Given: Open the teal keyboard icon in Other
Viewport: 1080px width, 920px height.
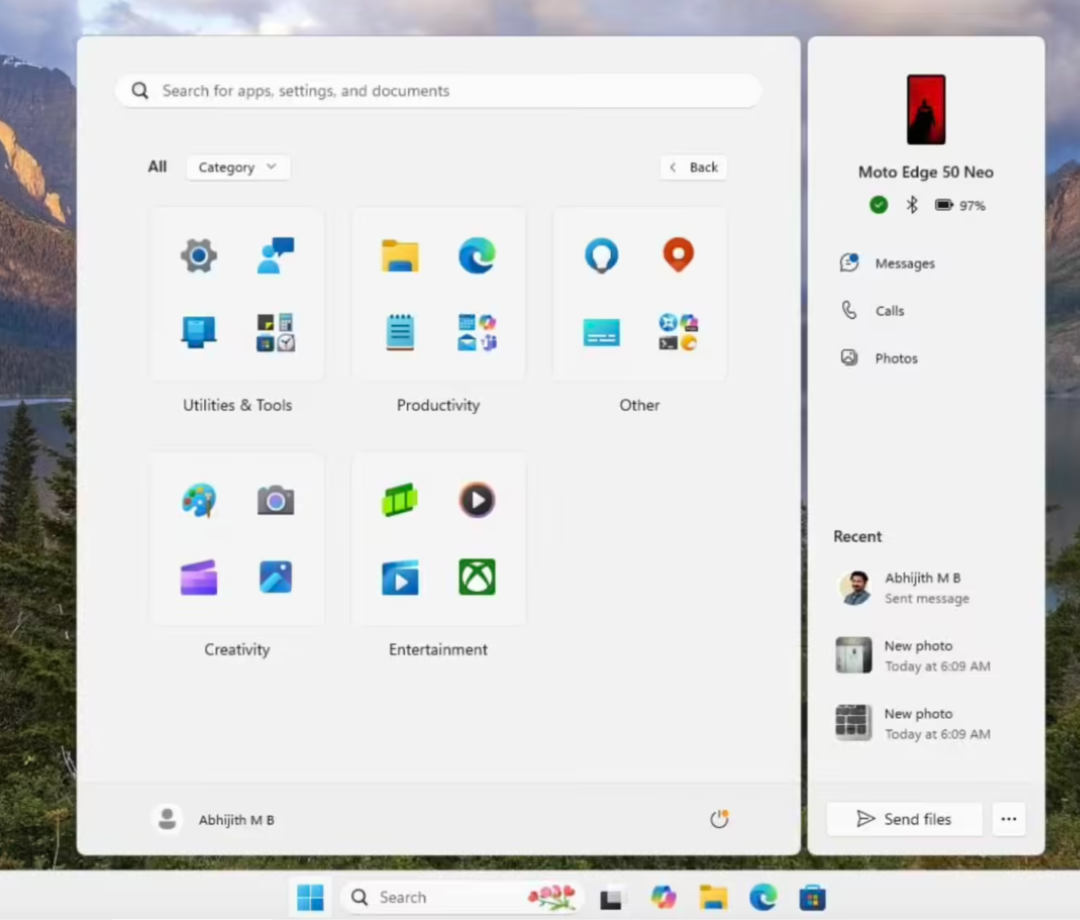Looking at the screenshot, I should [x=601, y=333].
